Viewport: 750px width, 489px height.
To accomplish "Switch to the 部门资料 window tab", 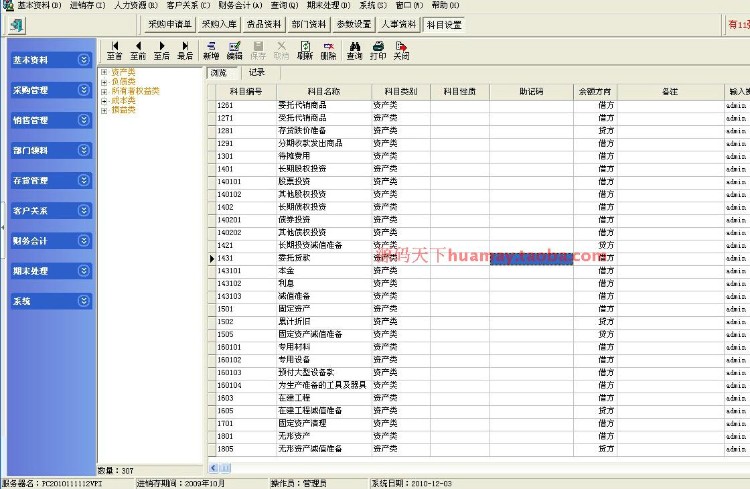I will (x=309, y=24).
